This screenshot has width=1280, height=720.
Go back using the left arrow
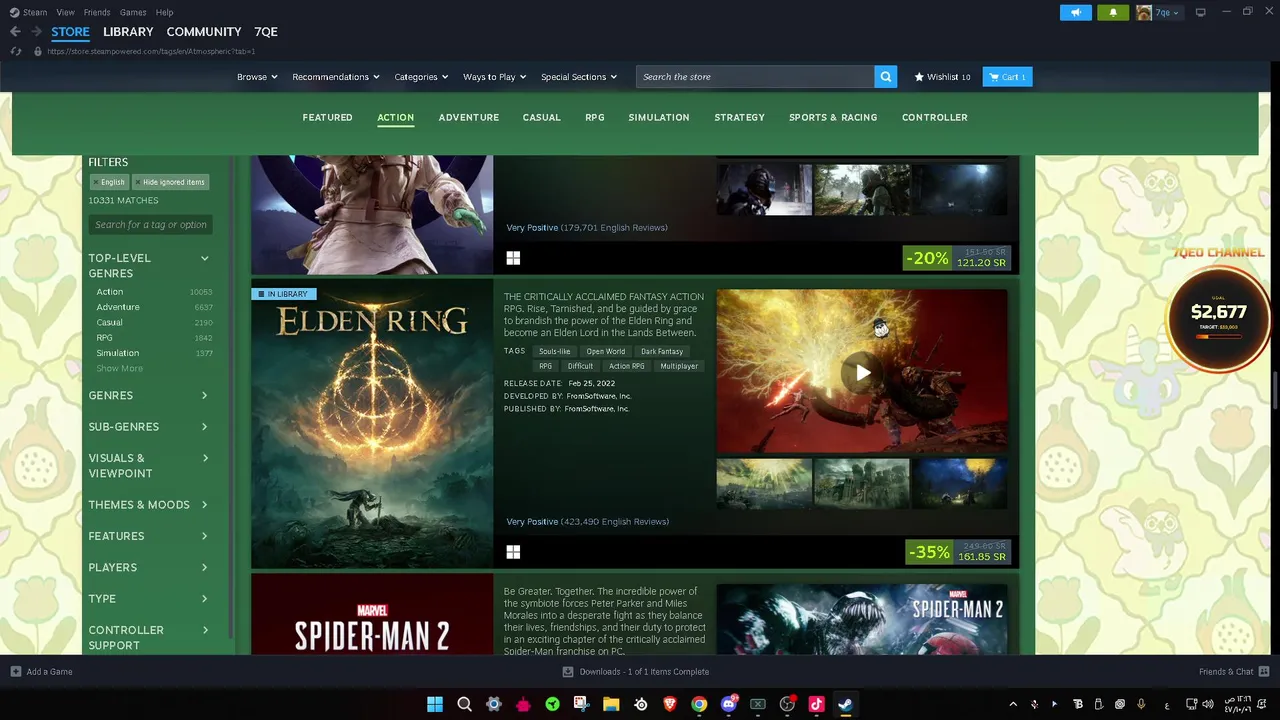[x=15, y=32]
